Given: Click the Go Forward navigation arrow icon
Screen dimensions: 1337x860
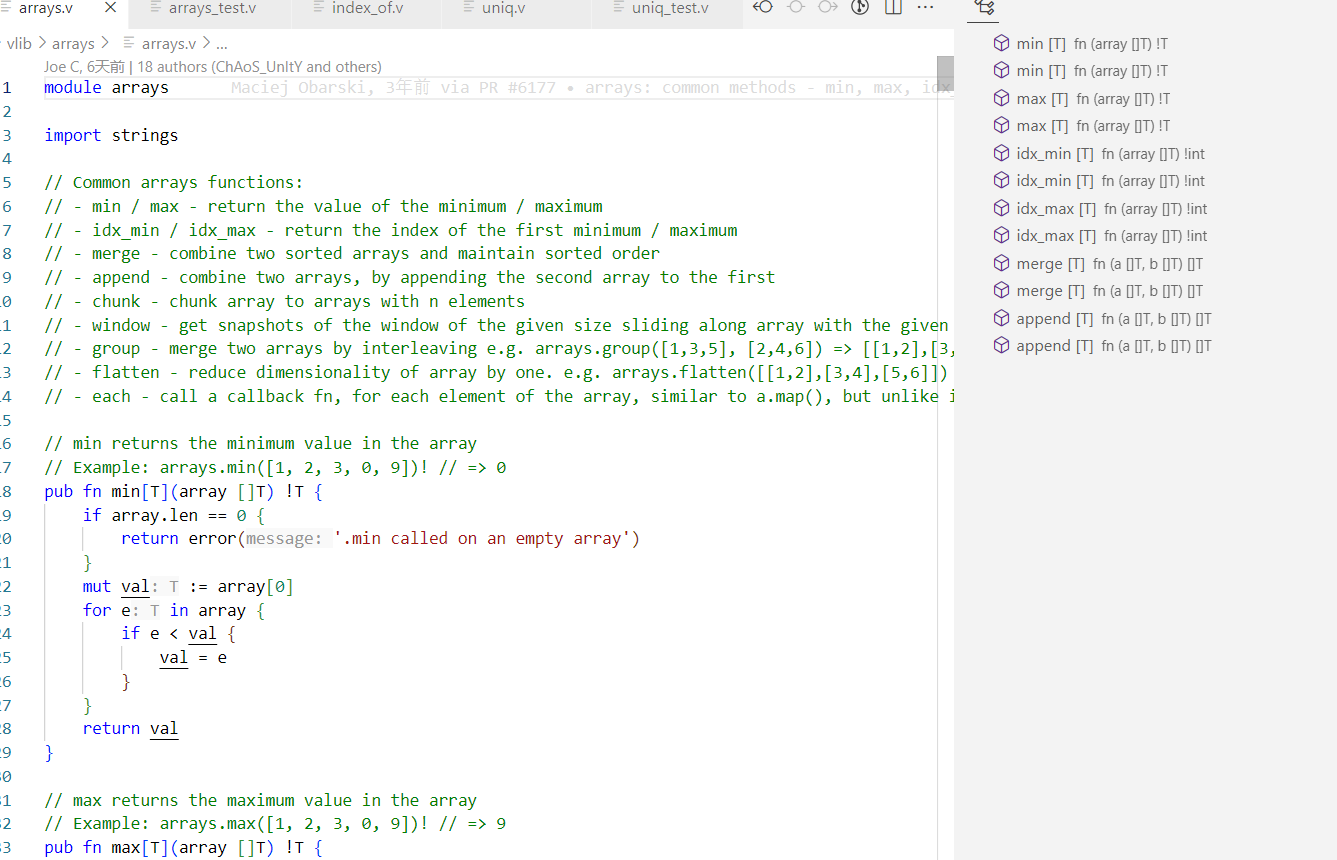Looking at the screenshot, I should click(828, 7).
